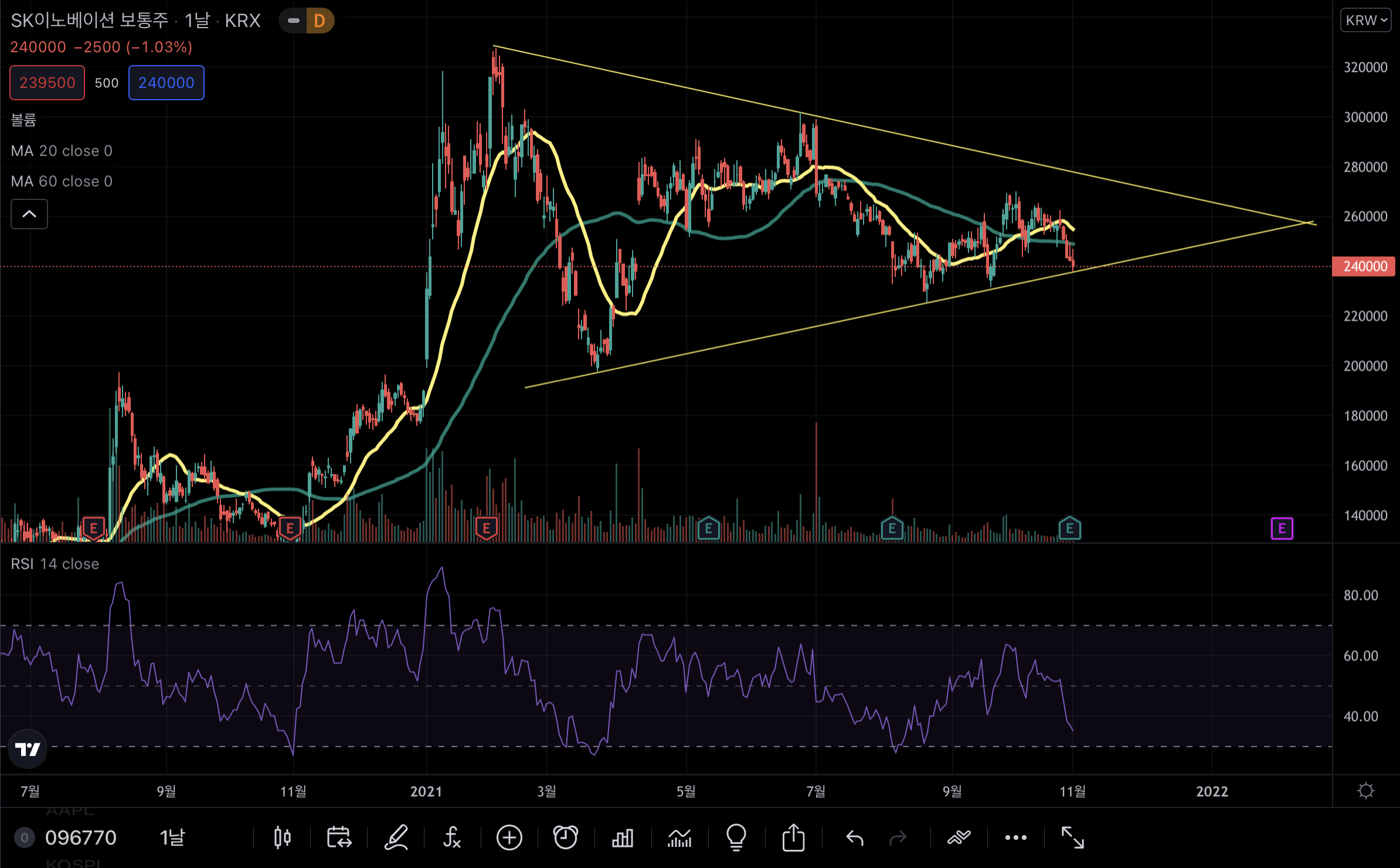Toggle the MA 60 close indicator legend

pos(62,182)
